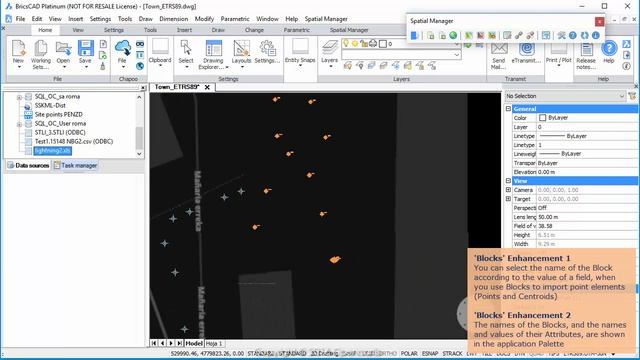The width and height of the screenshot is (640, 360).
Task: Expand the SQL_OC_sa roma tree node
Action: pyautogui.click(x=19, y=97)
